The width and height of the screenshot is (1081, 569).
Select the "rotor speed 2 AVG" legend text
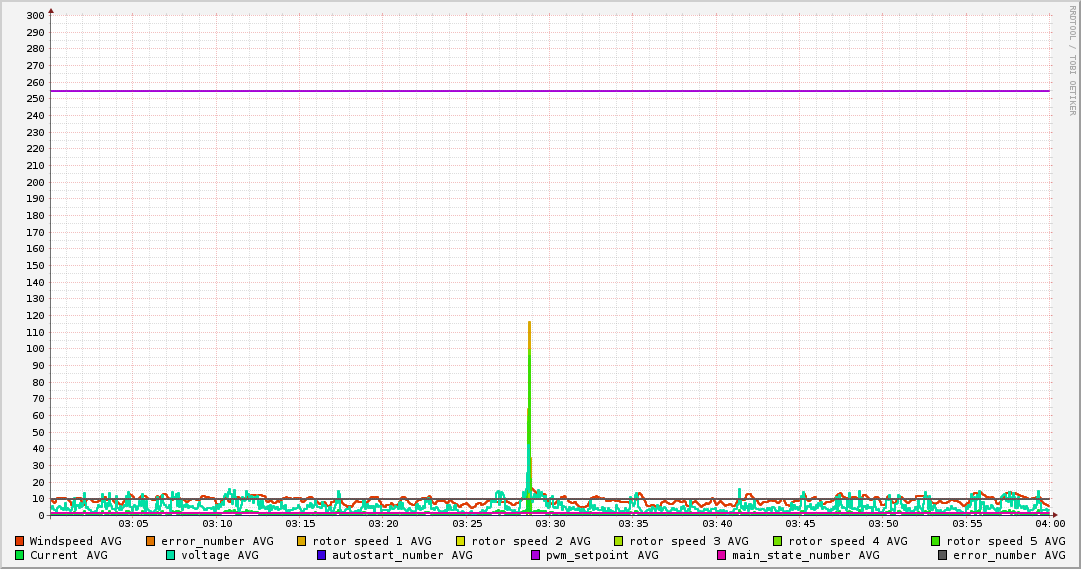pos(531,541)
